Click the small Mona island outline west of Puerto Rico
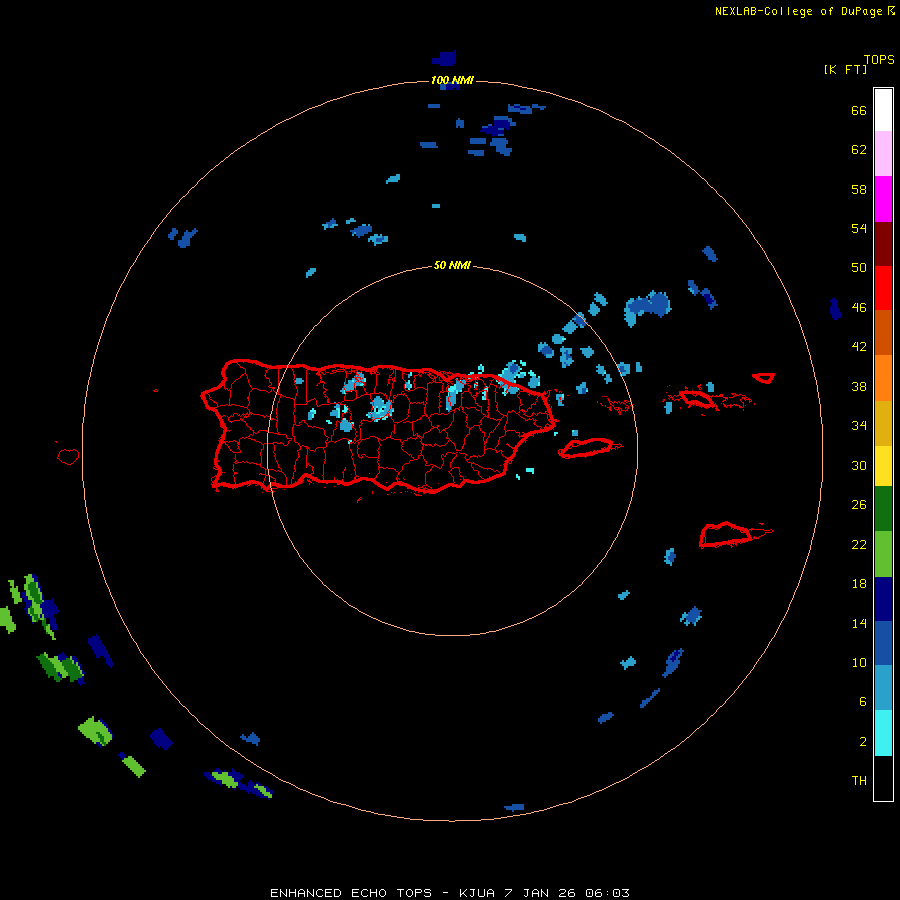Image resolution: width=900 pixels, height=900 pixels. point(68,456)
